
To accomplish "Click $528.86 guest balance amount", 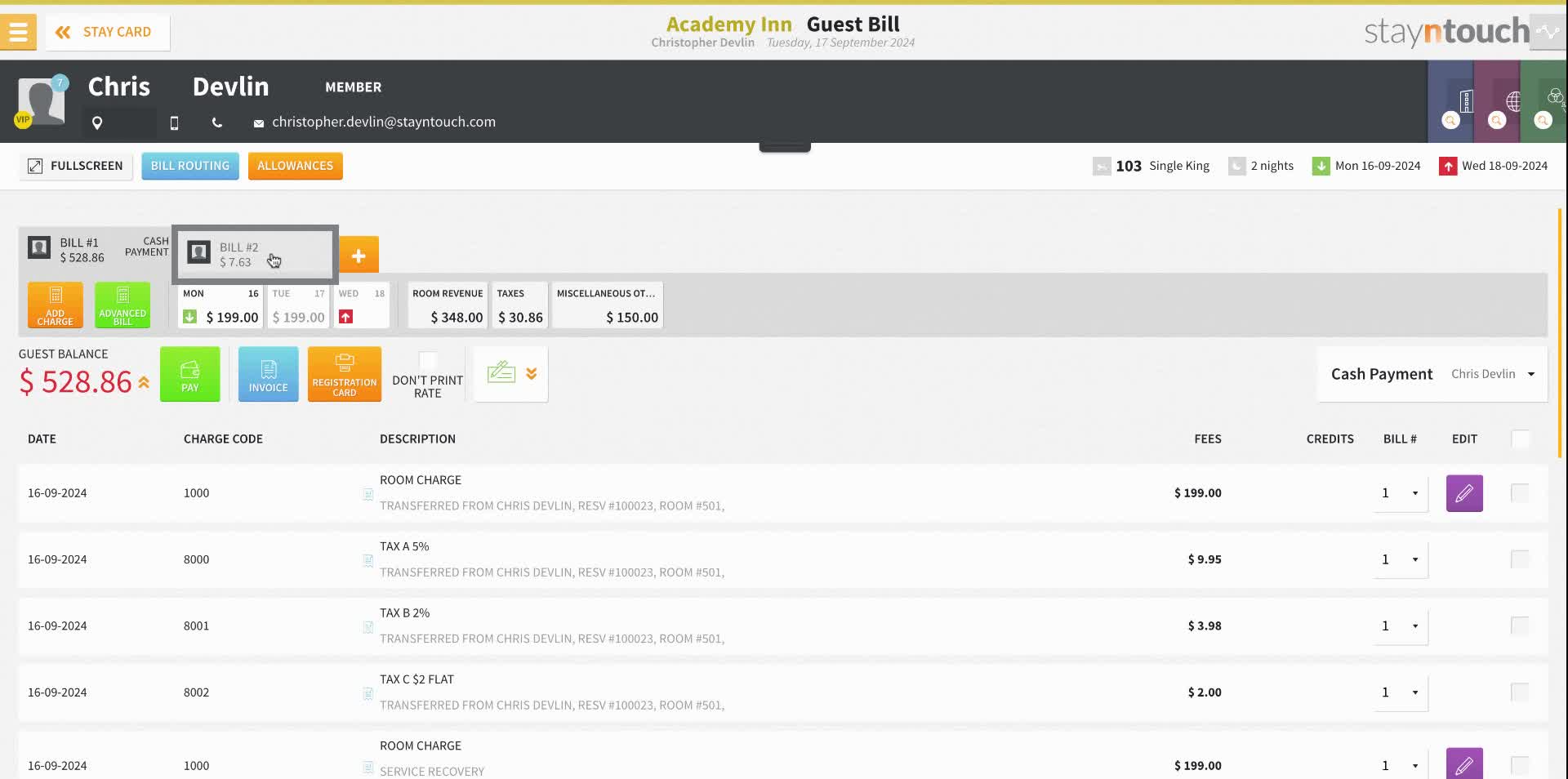I will [75, 382].
